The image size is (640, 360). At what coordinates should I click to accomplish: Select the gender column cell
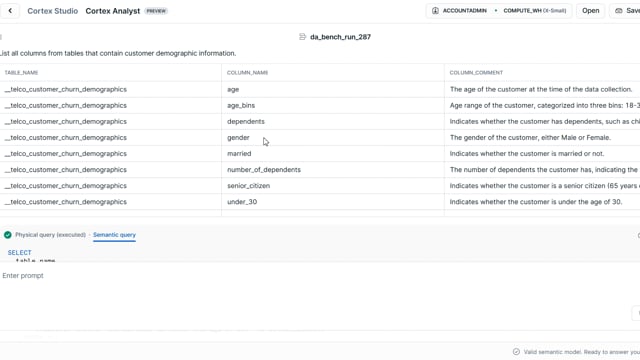333,138
